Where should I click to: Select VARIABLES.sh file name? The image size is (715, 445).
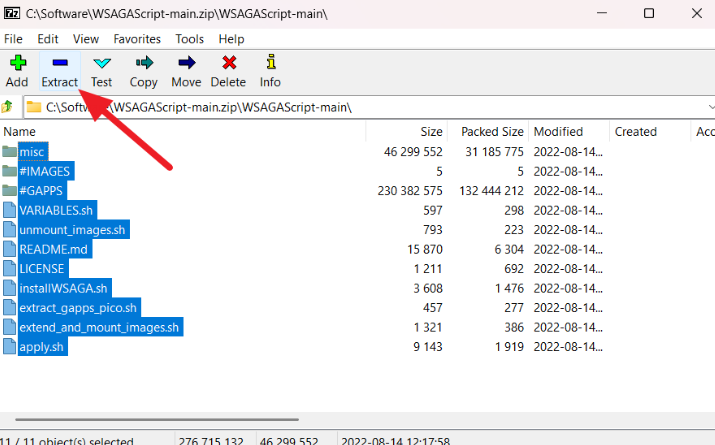click(x=57, y=210)
